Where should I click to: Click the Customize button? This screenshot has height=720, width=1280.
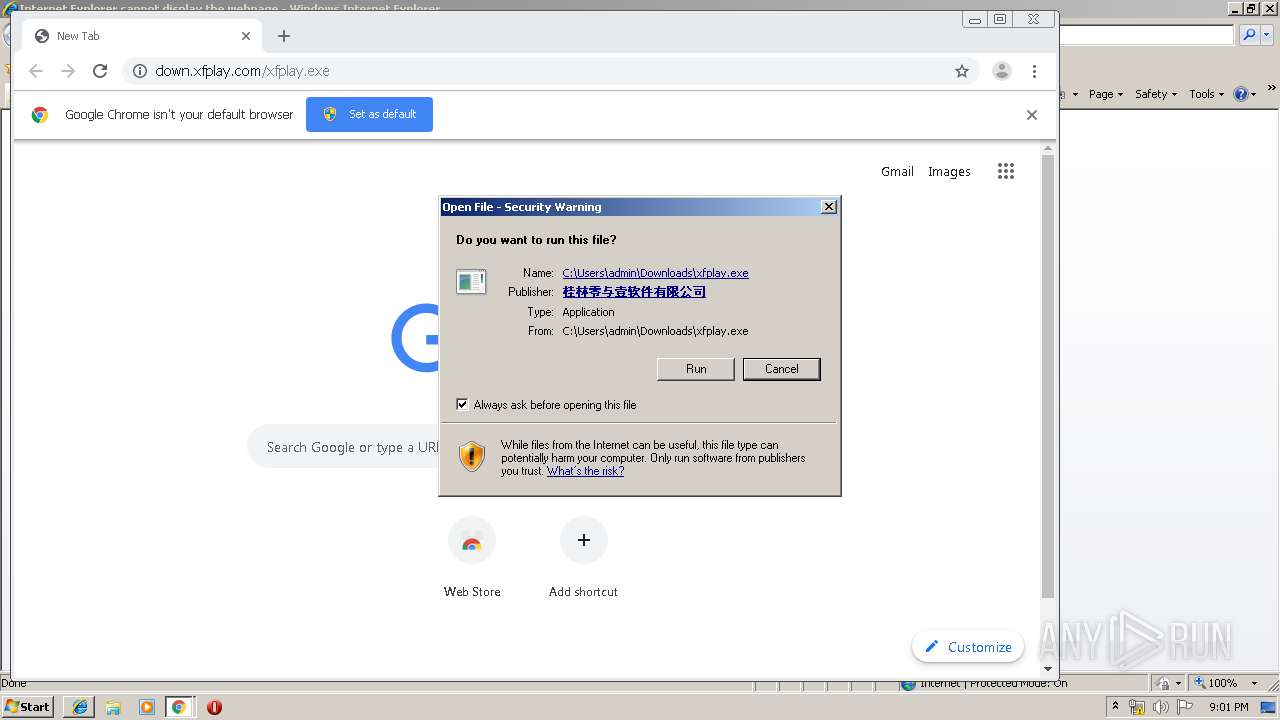click(968, 647)
